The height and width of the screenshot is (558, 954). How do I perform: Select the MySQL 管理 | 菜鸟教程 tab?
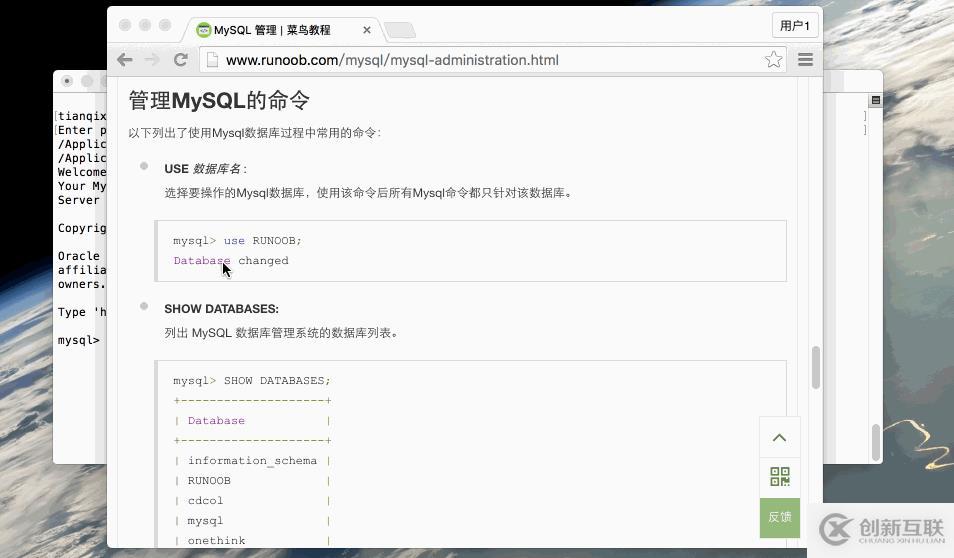click(x=272, y=30)
